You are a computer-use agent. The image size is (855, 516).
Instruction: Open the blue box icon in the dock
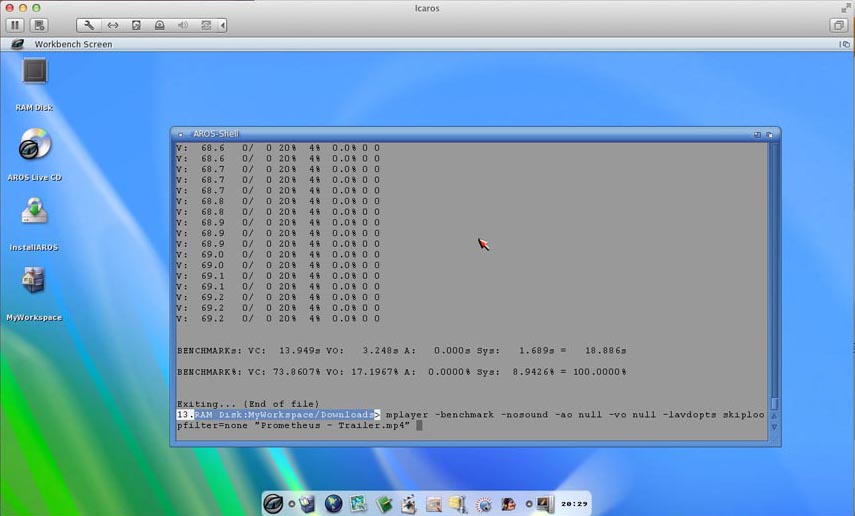coord(308,503)
